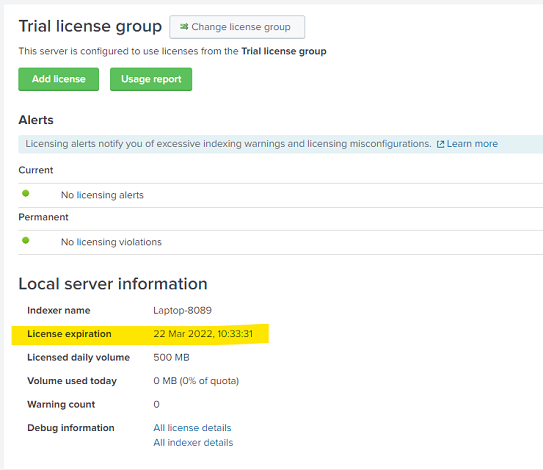The width and height of the screenshot is (543, 470).
Task: Click the green dot next to No licensing violations
Action: point(26,240)
